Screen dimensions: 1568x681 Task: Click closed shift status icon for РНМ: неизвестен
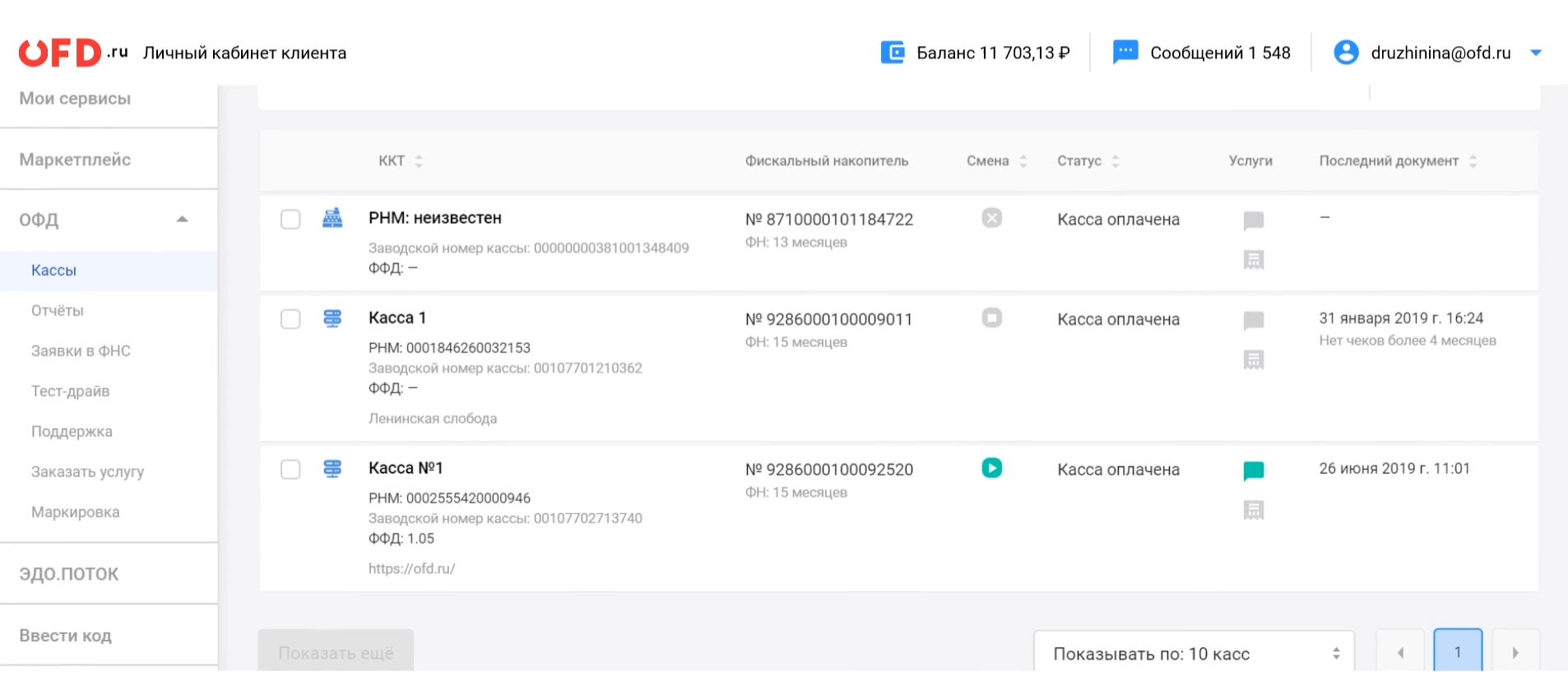point(992,218)
